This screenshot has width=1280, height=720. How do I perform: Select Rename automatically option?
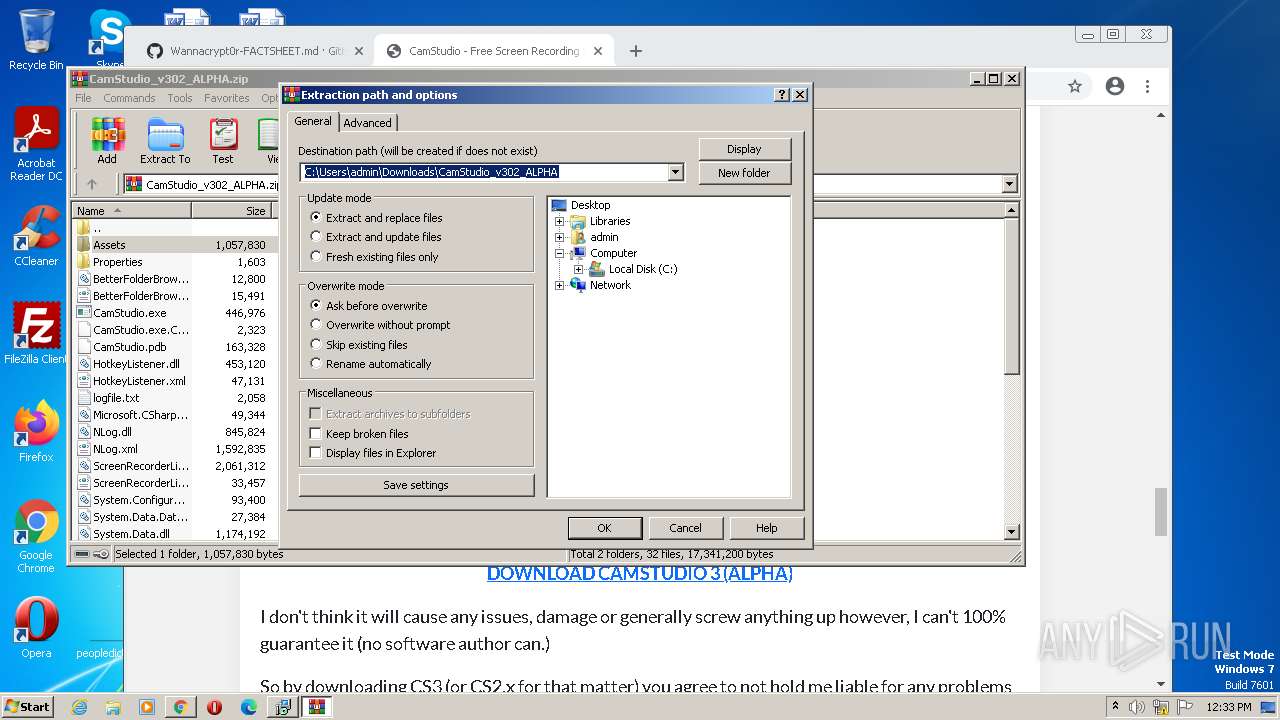370,364
